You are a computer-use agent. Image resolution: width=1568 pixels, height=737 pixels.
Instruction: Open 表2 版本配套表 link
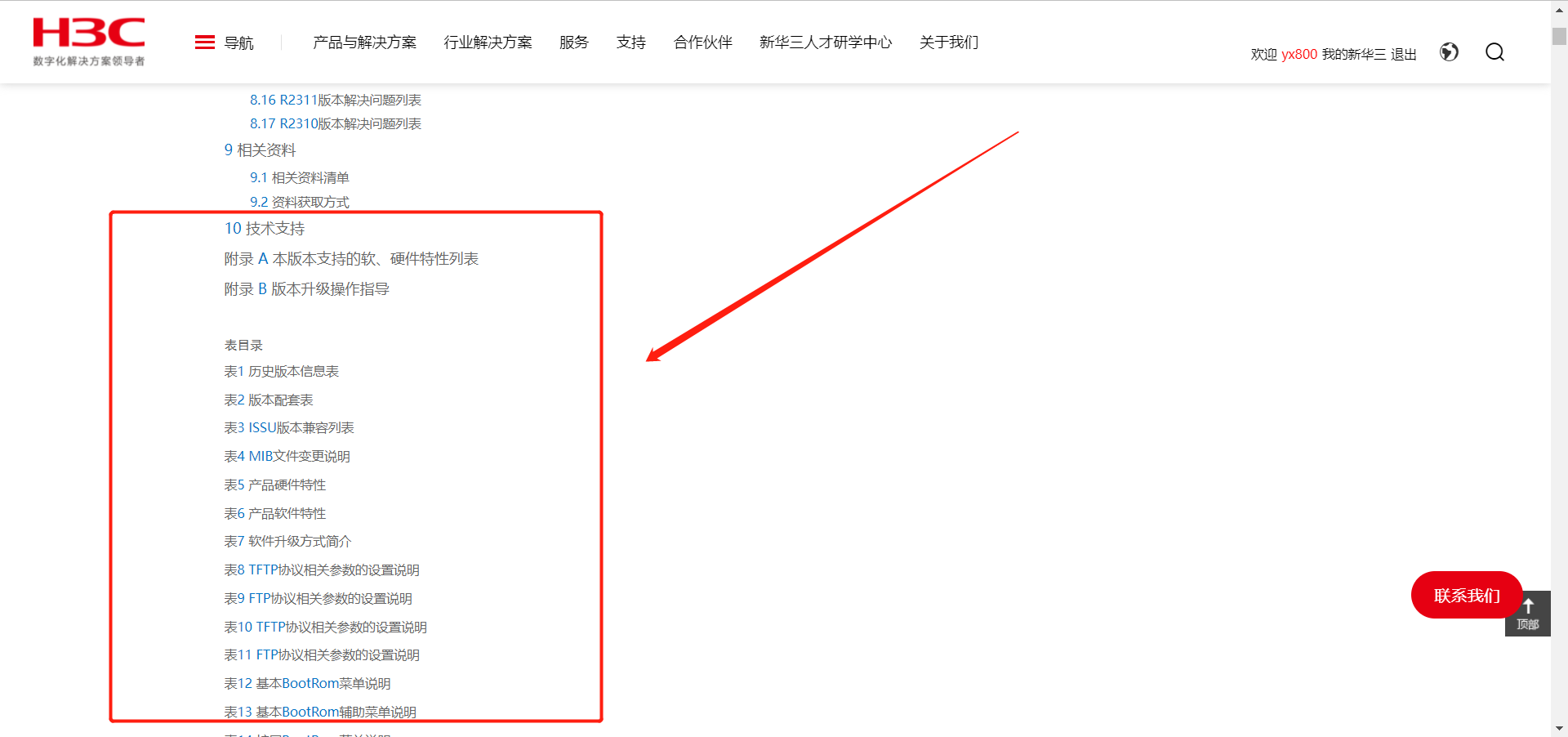[269, 400]
